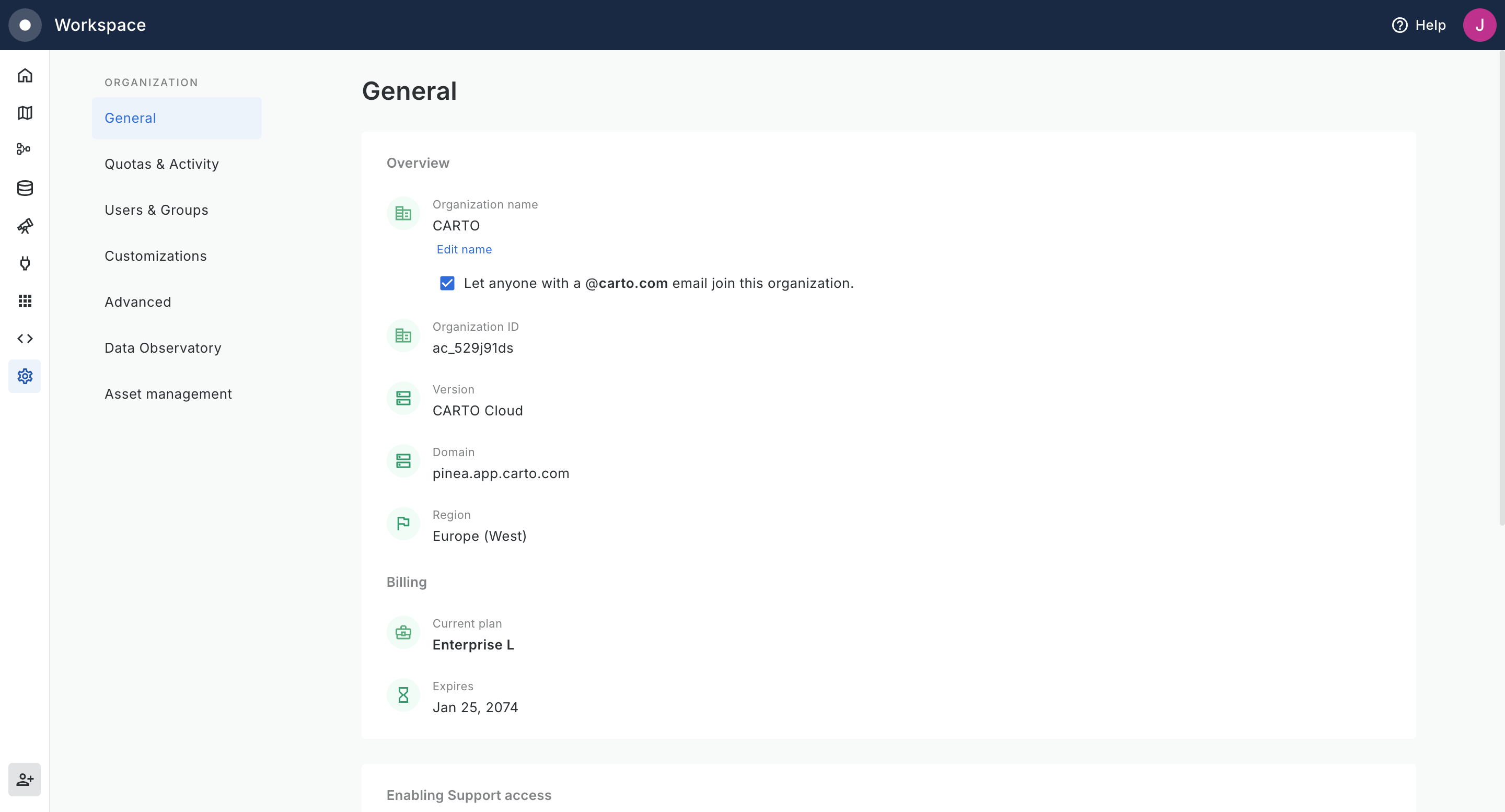
Task: Open Asset management section
Action: click(168, 394)
